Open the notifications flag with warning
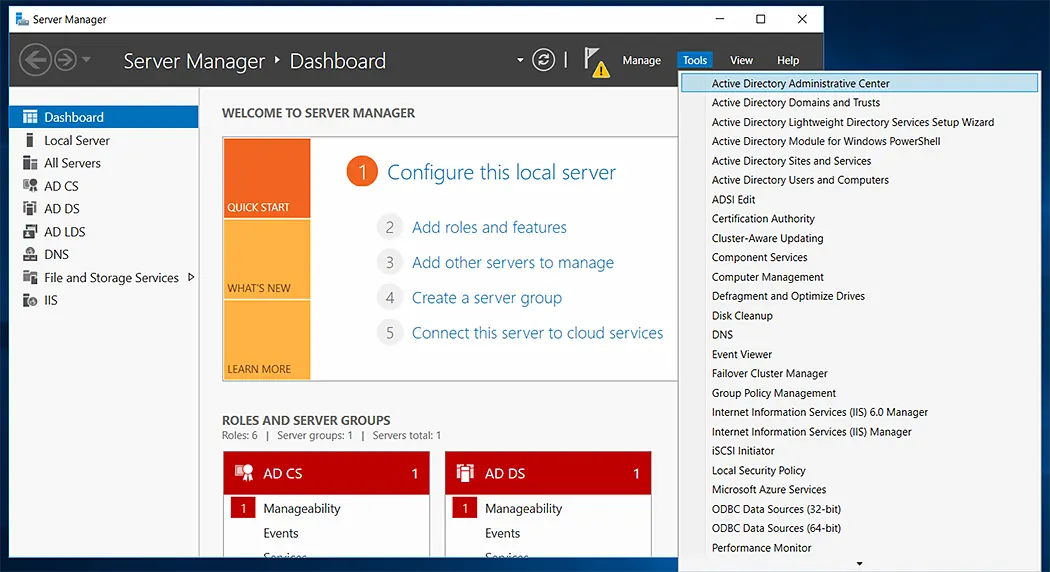 (x=596, y=62)
